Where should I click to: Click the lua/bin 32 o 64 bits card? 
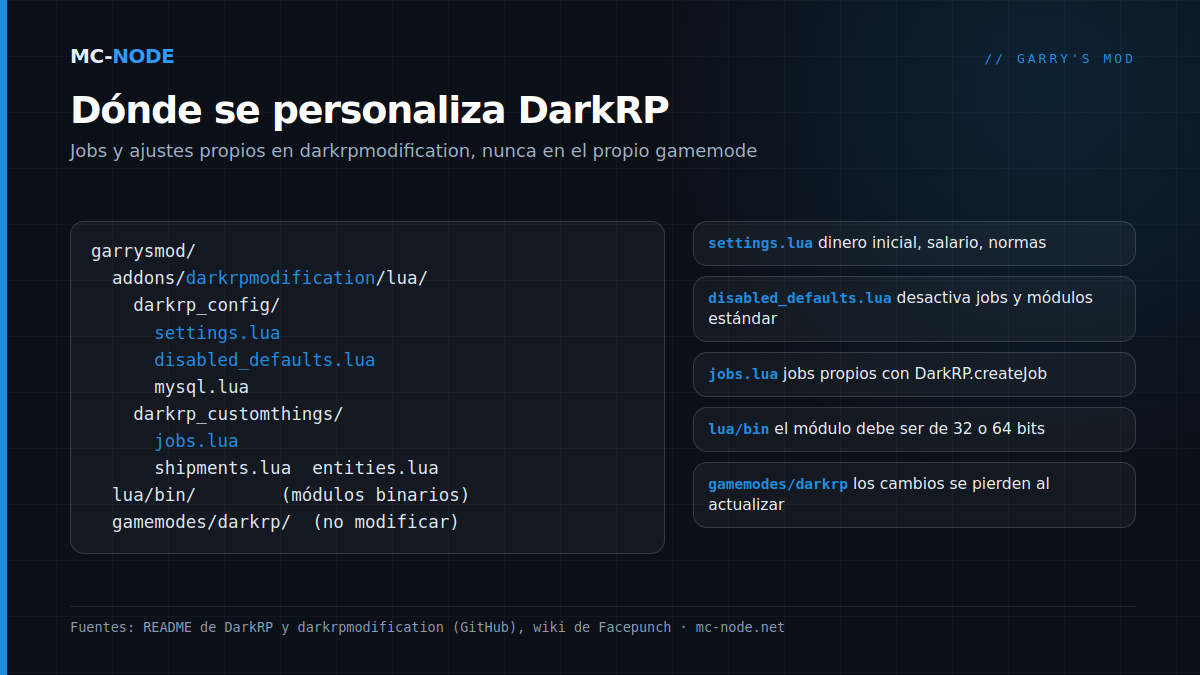(914, 429)
